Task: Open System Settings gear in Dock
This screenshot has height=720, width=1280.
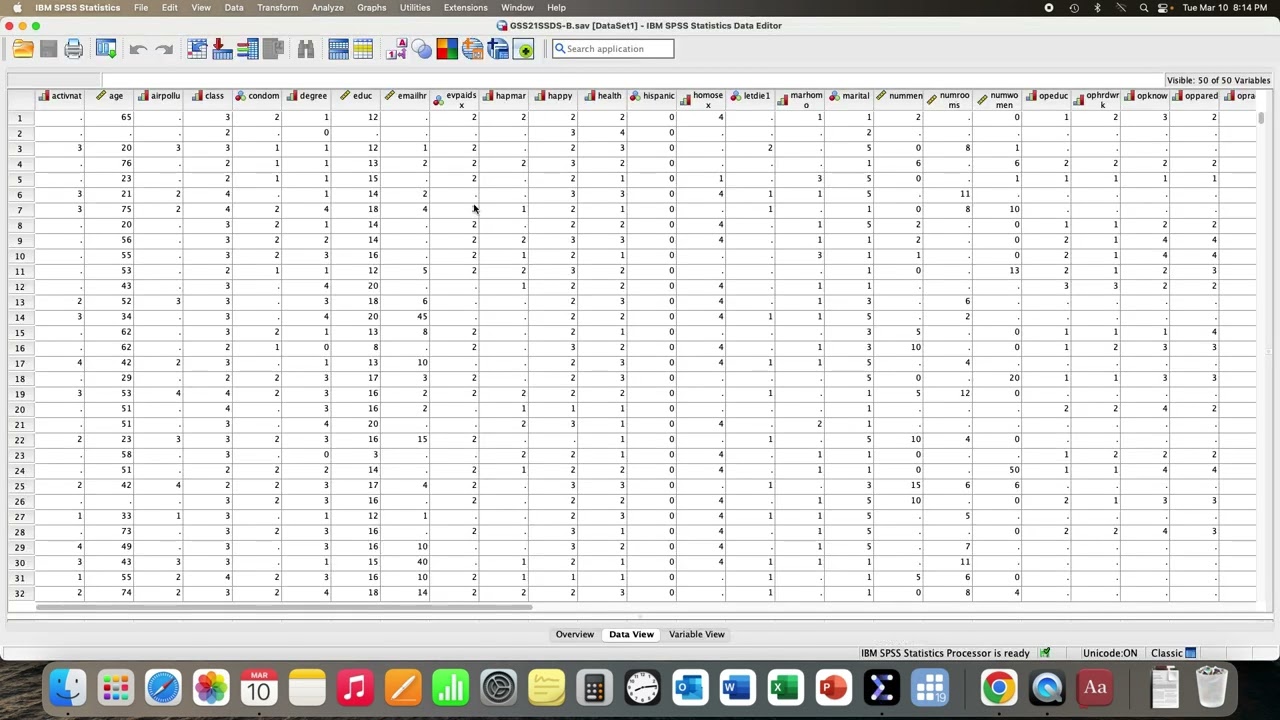Action: click(498, 688)
